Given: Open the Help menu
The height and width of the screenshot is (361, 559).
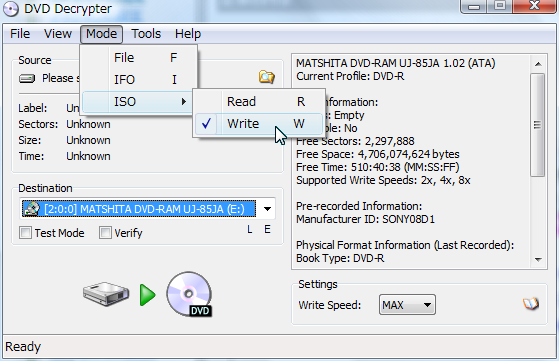Looking at the screenshot, I should click(188, 34).
